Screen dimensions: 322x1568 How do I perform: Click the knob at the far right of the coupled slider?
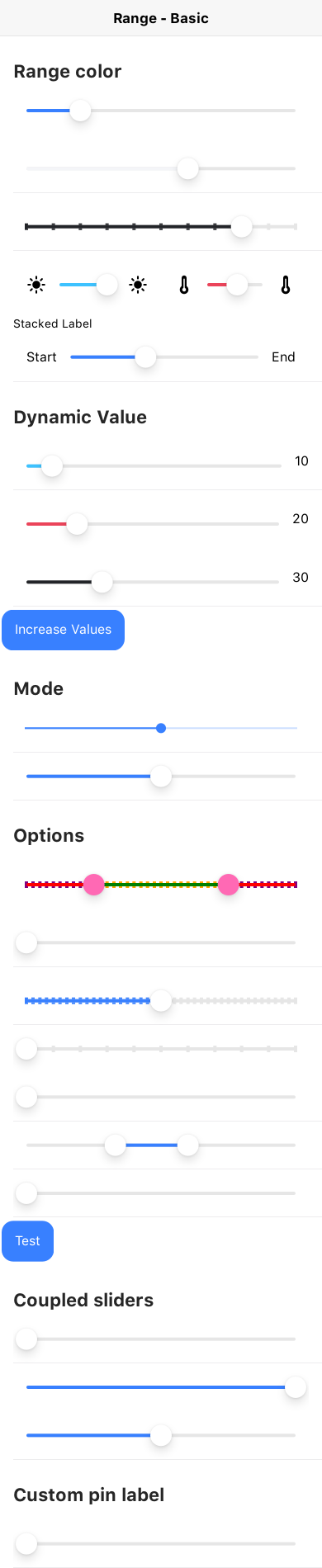[296, 1387]
